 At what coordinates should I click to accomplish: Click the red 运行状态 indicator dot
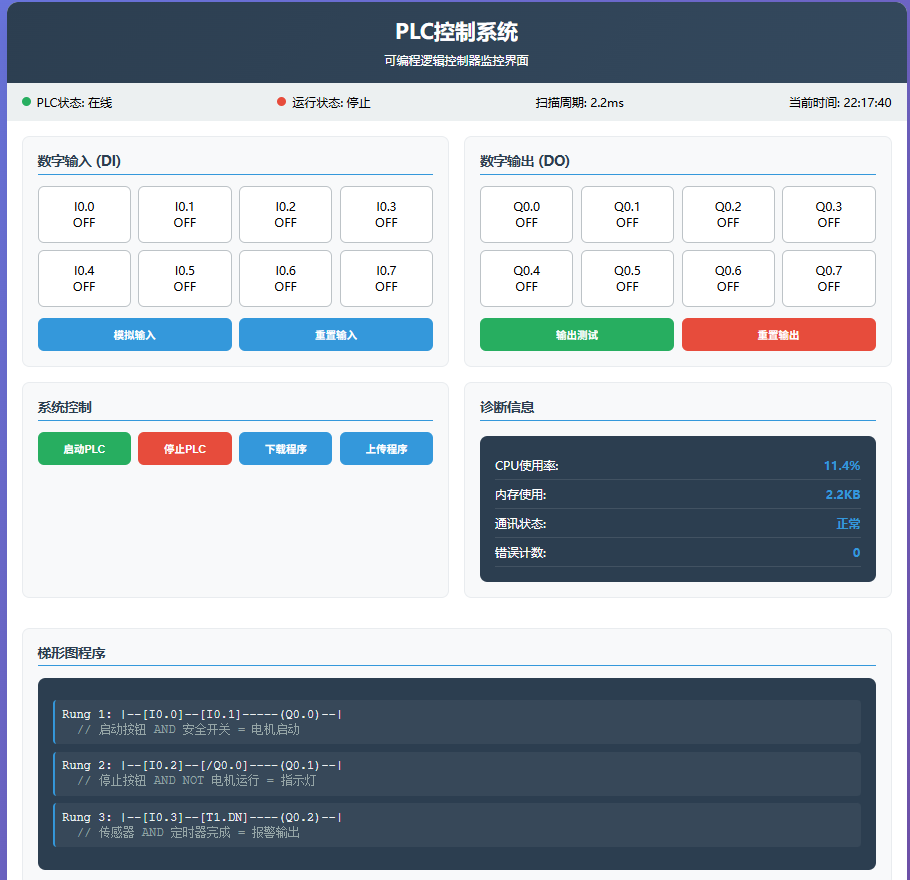[x=281, y=102]
